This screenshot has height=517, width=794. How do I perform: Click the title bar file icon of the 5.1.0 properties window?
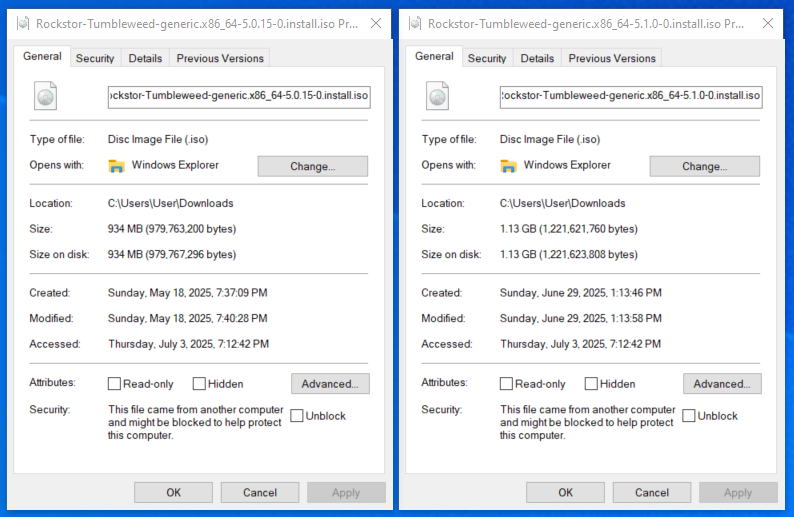[x=415, y=23]
